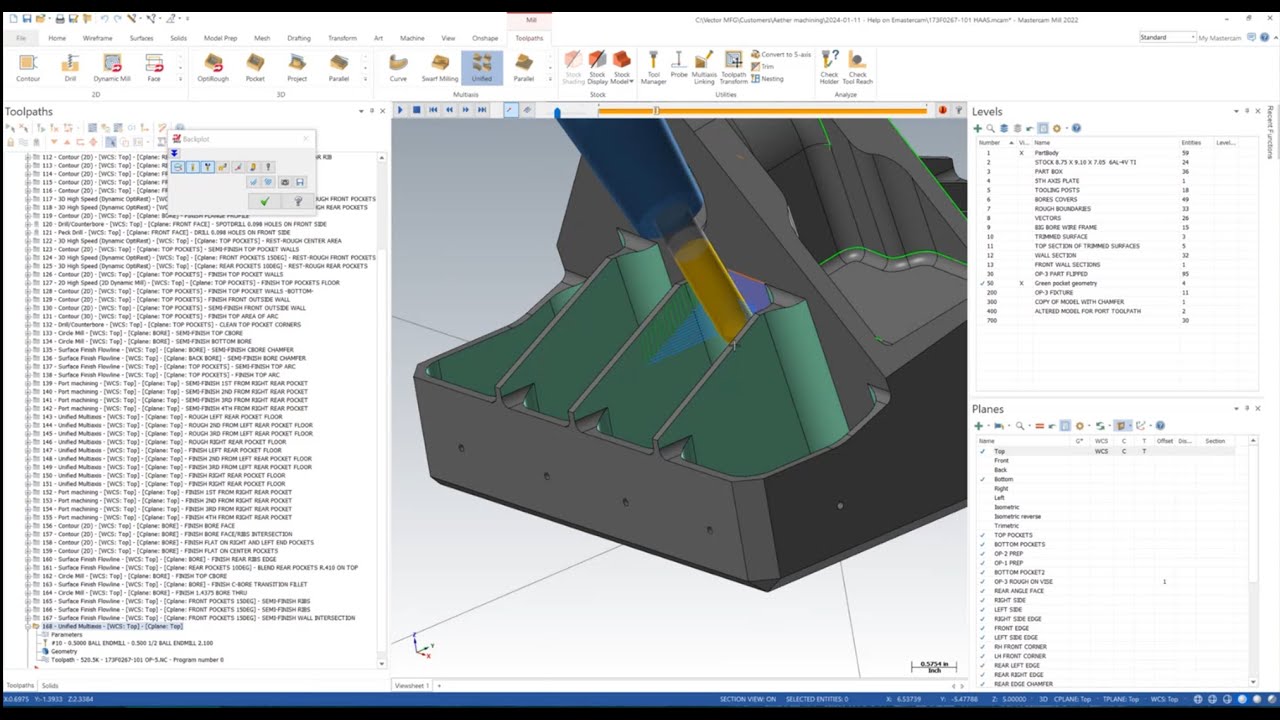Create new plane with plus icon
Screen dimensions: 1280x720
(978, 426)
